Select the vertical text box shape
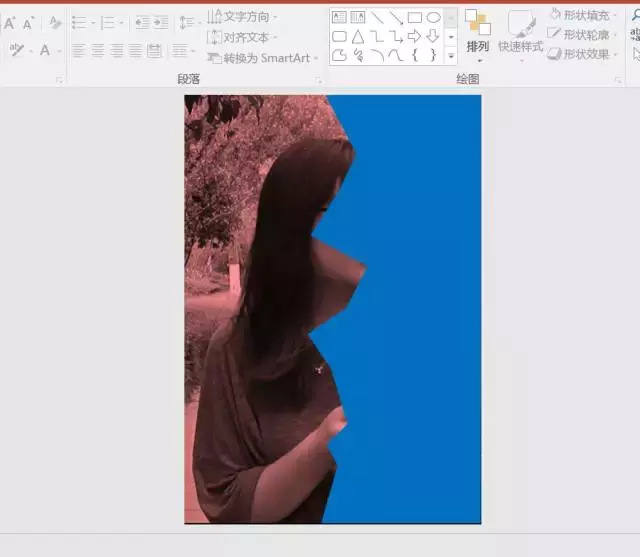Image resolution: width=640 pixels, height=557 pixels. click(358, 17)
